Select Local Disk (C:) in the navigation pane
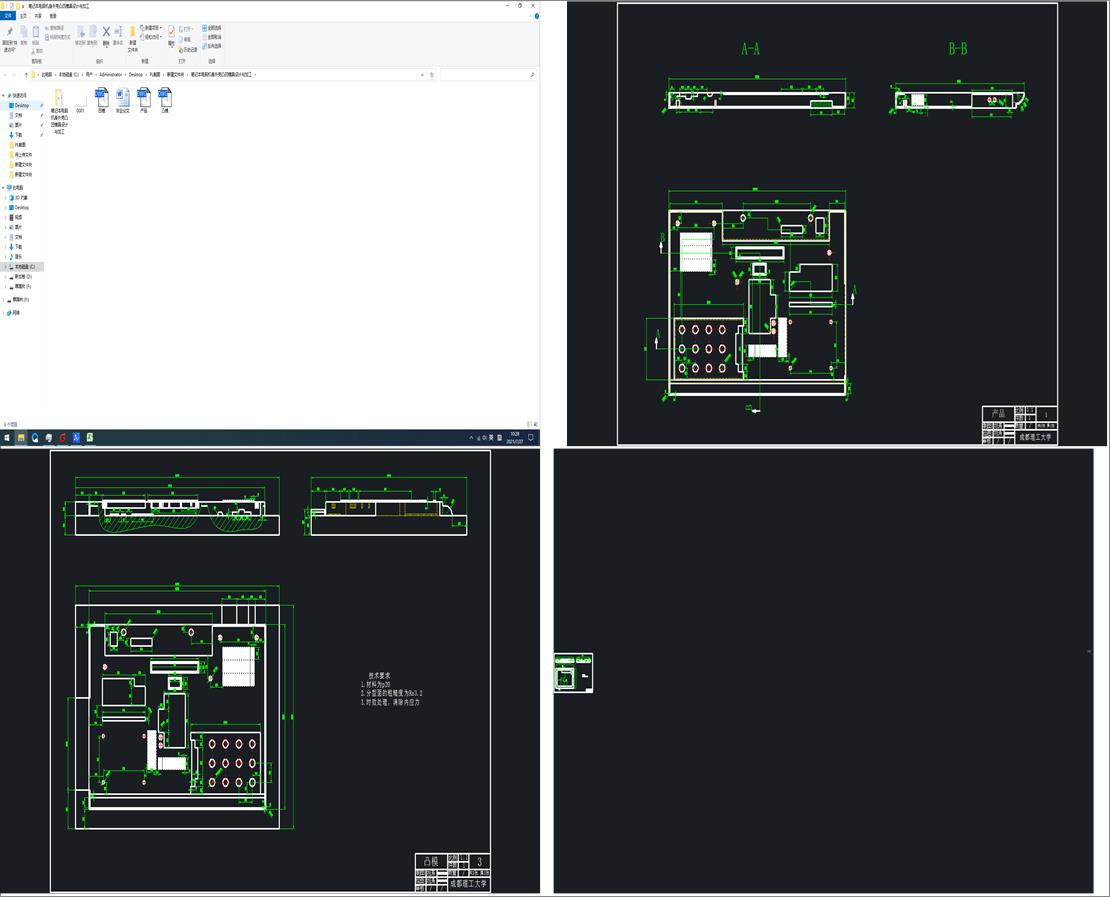 click(23, 267)
